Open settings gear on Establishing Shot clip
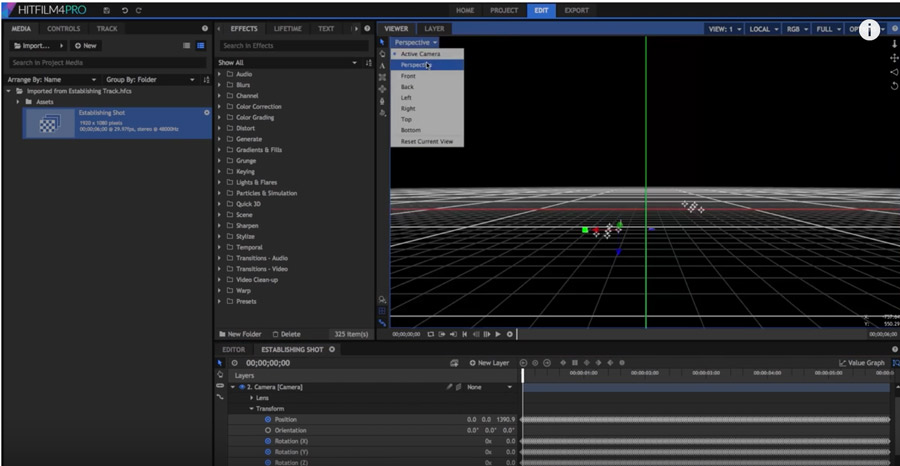The width and height of the screenshot is (900, 466). pyautogui.click(x=207, y=113)
